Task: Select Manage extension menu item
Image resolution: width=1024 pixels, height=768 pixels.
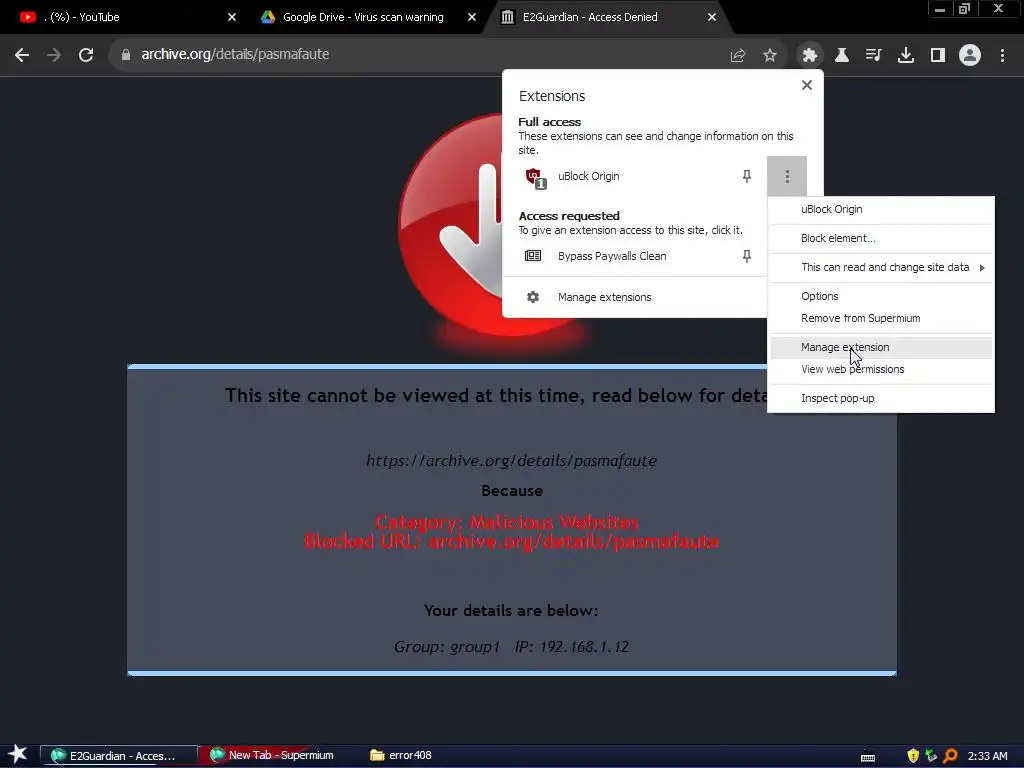Action: pyautogui.click(x=881, y=347)
